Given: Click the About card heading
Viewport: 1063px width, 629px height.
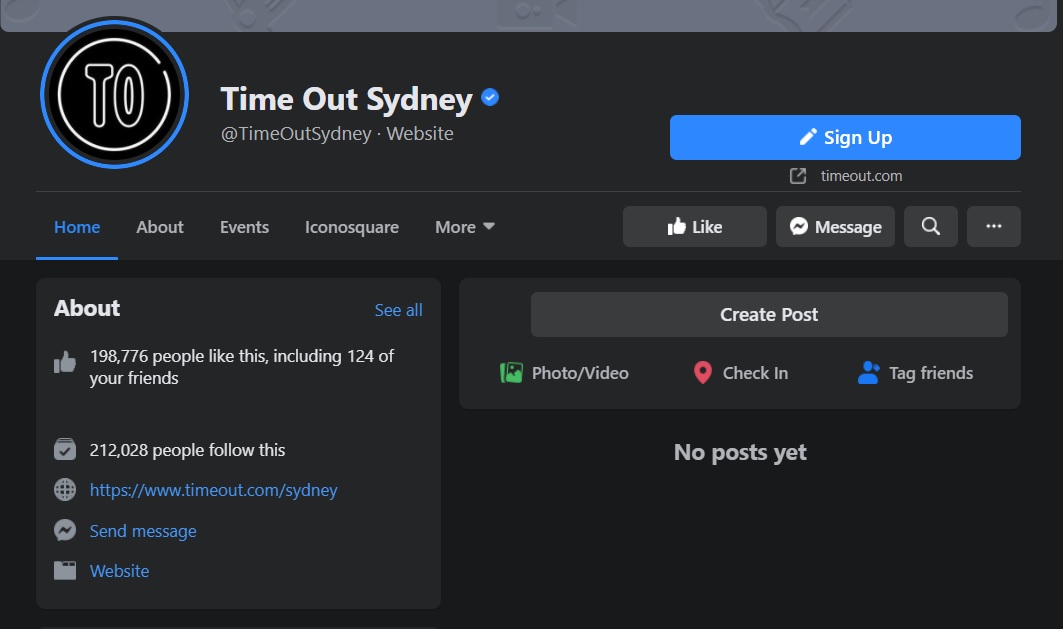Looking at the screenshot, I should click(x=87, y=308).
